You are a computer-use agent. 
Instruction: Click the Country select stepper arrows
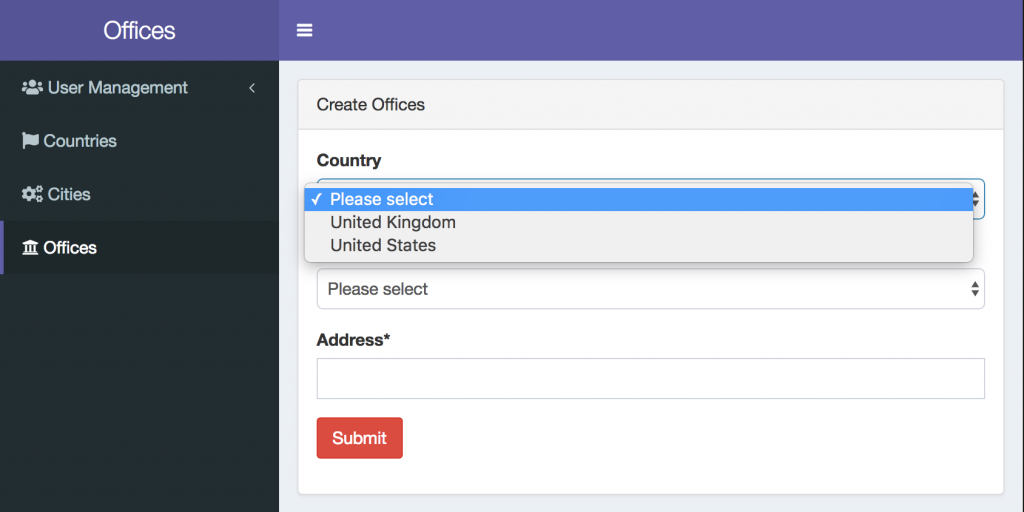(978, 199)
